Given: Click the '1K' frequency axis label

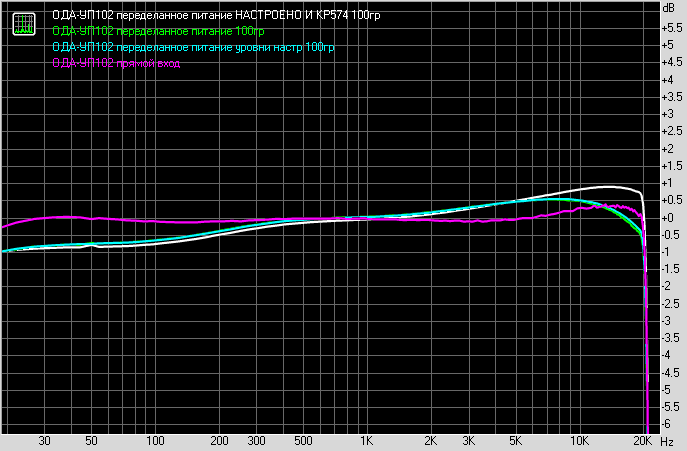Looking at the screenshot, I should point(366,441).
